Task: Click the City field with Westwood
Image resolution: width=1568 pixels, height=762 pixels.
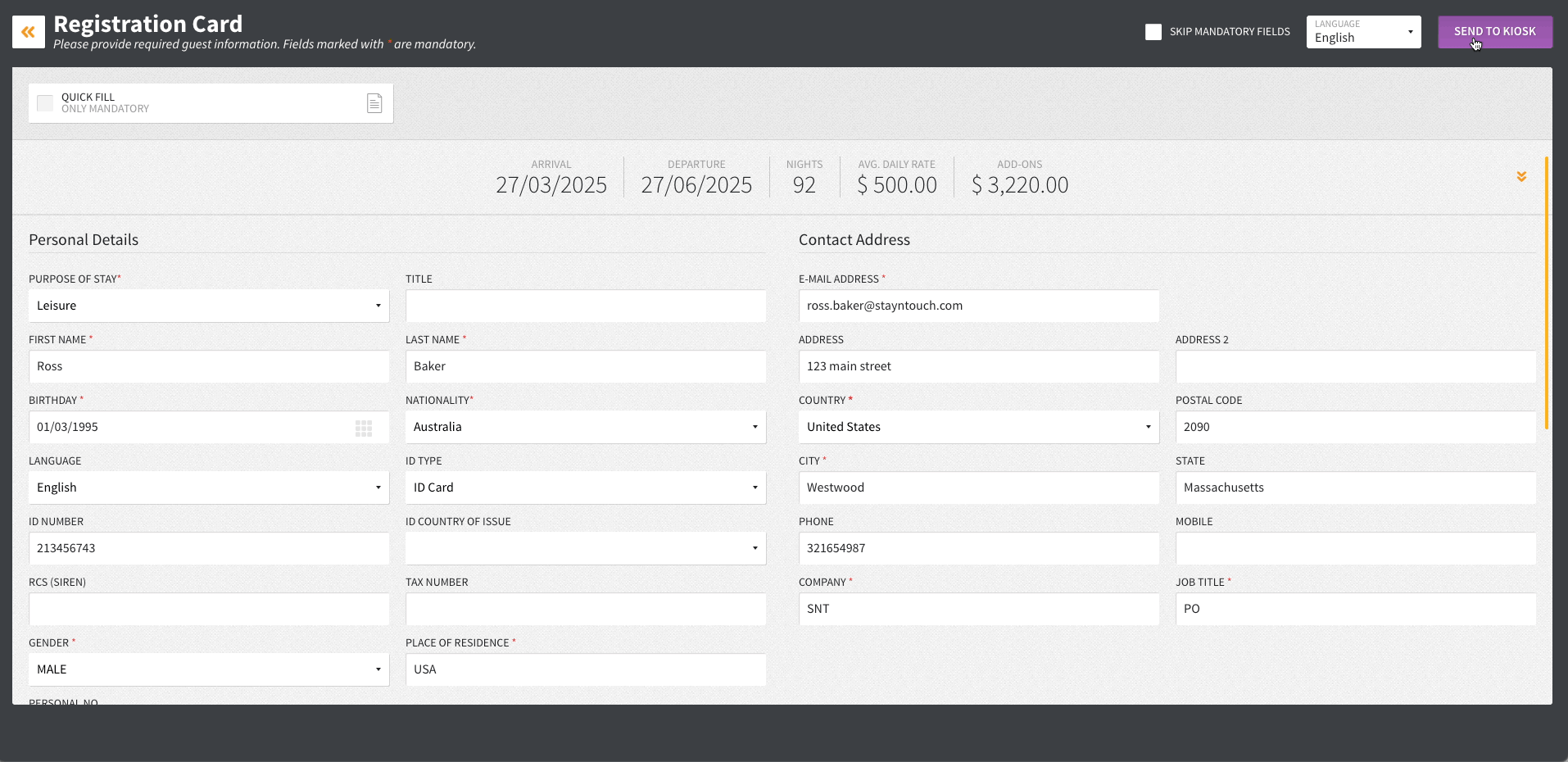Action: (x=979, y=488)
